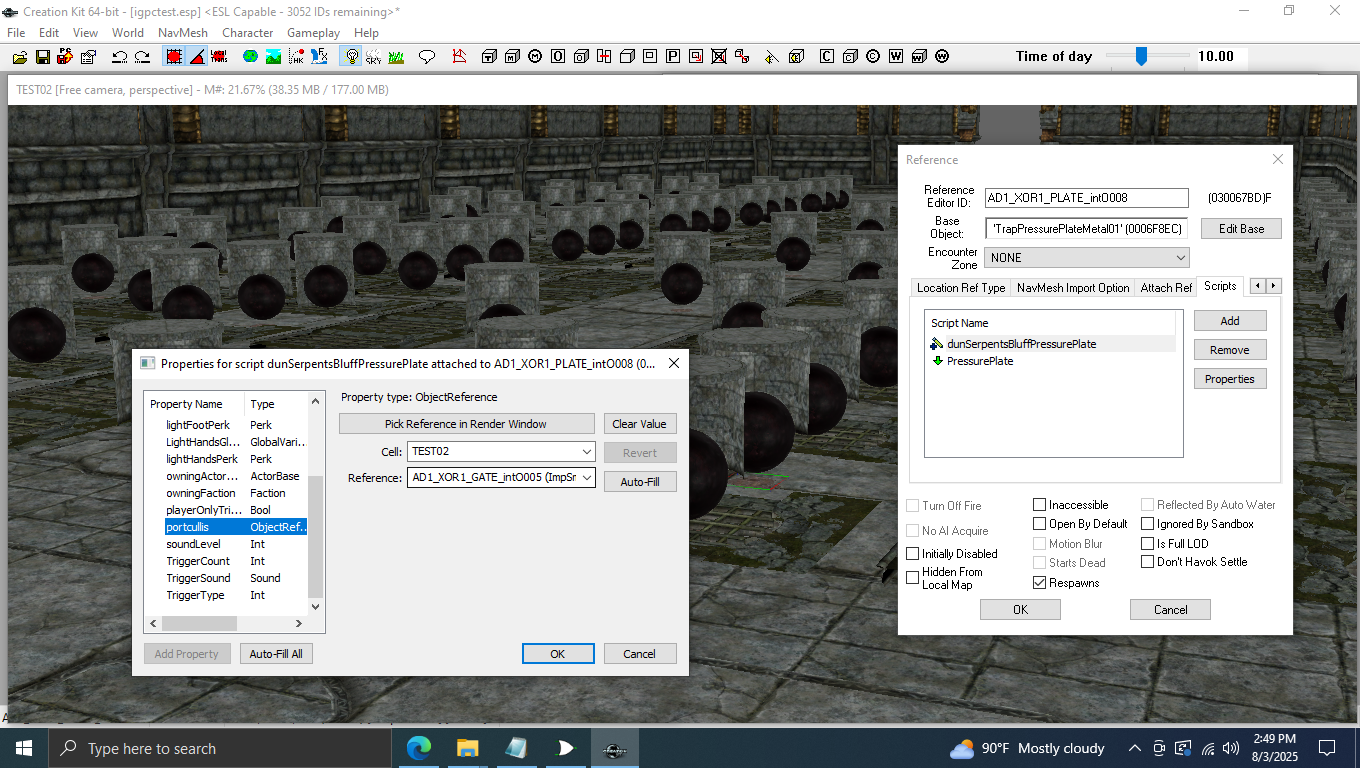
Task: Enable the Inaccessible checkbox
Action: pos(1039,505)
